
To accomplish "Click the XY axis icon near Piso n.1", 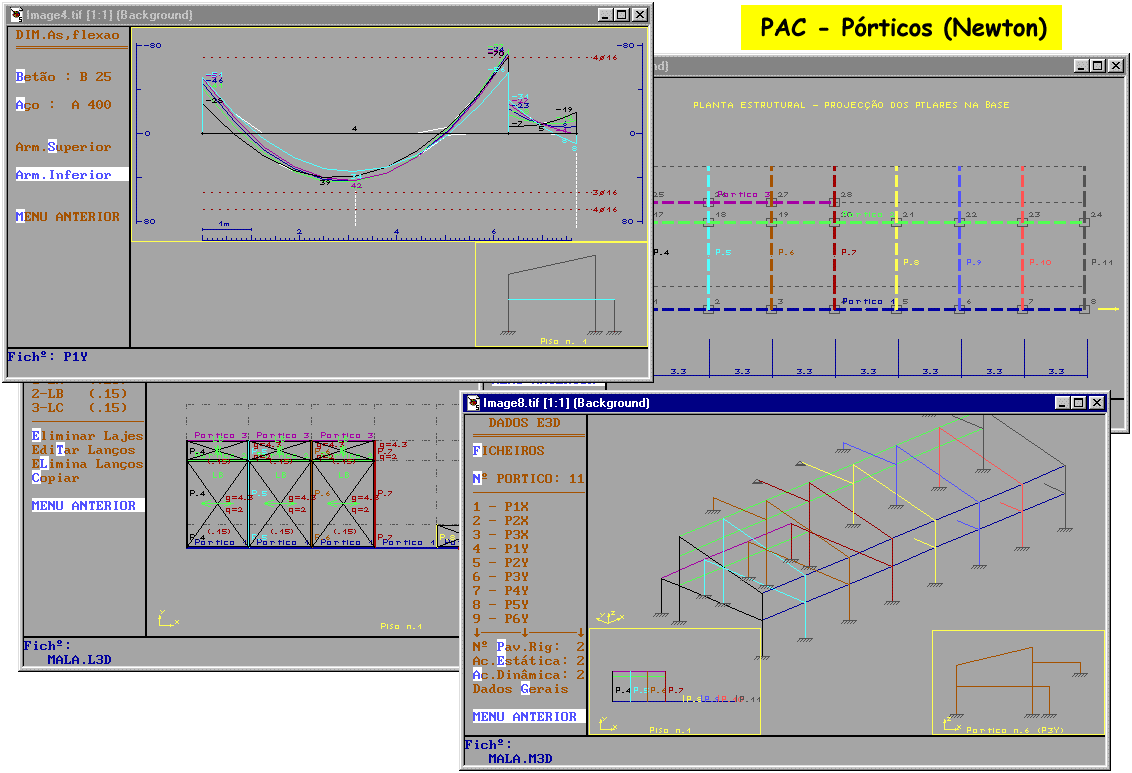I will coord(165,619).
